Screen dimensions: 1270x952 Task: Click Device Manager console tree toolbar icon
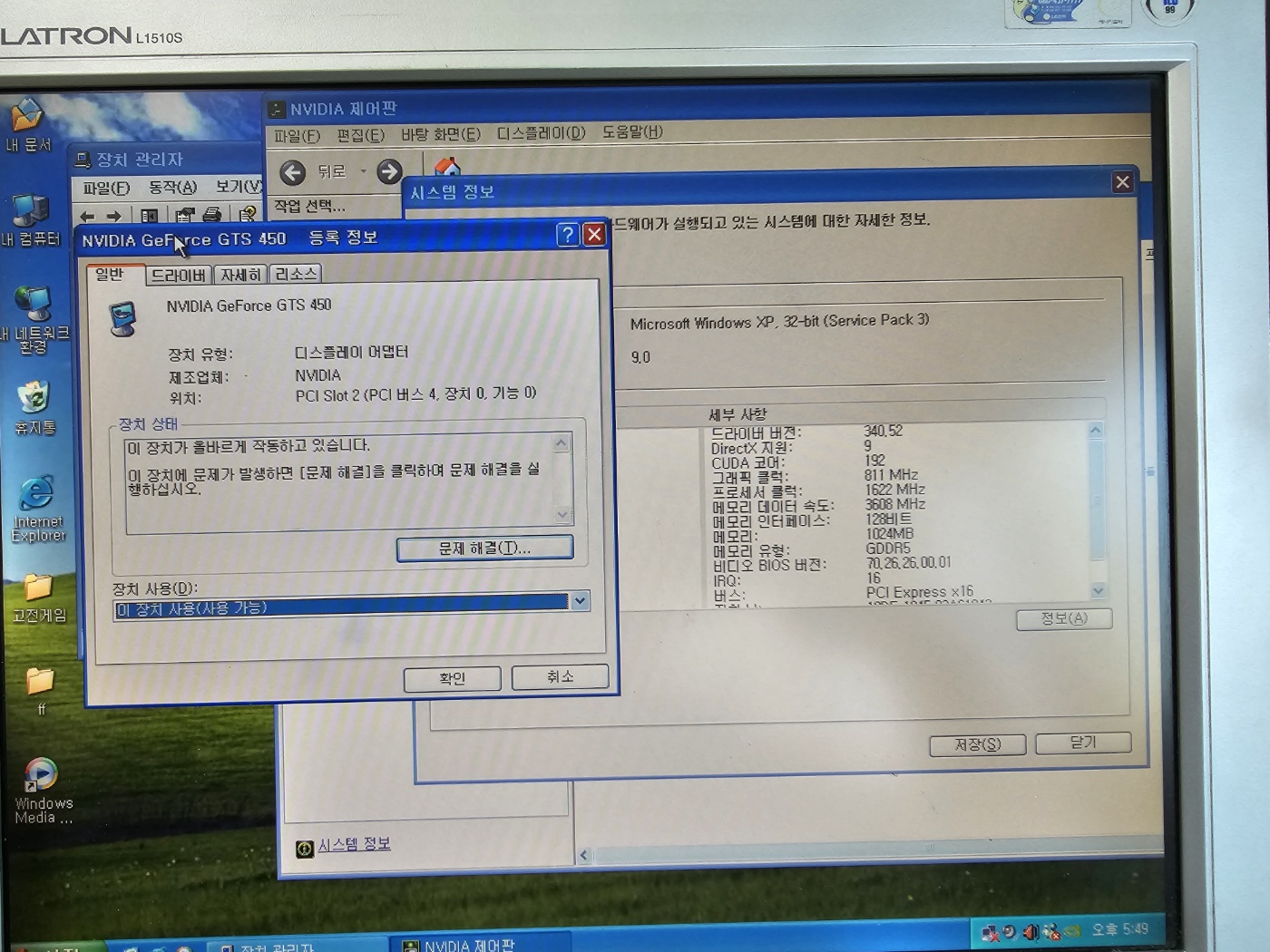point(149,216)
